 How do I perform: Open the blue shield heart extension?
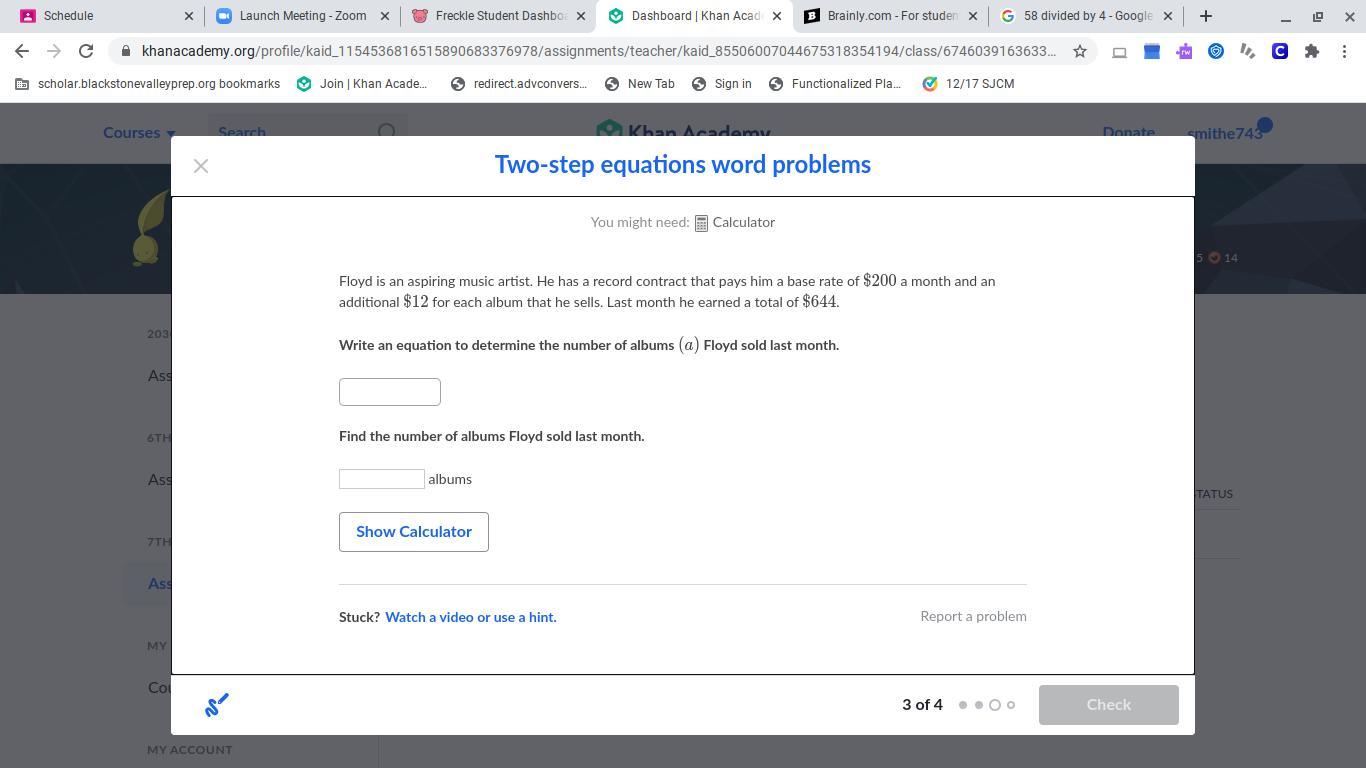pyautogui.click(x=1216, y=51)
